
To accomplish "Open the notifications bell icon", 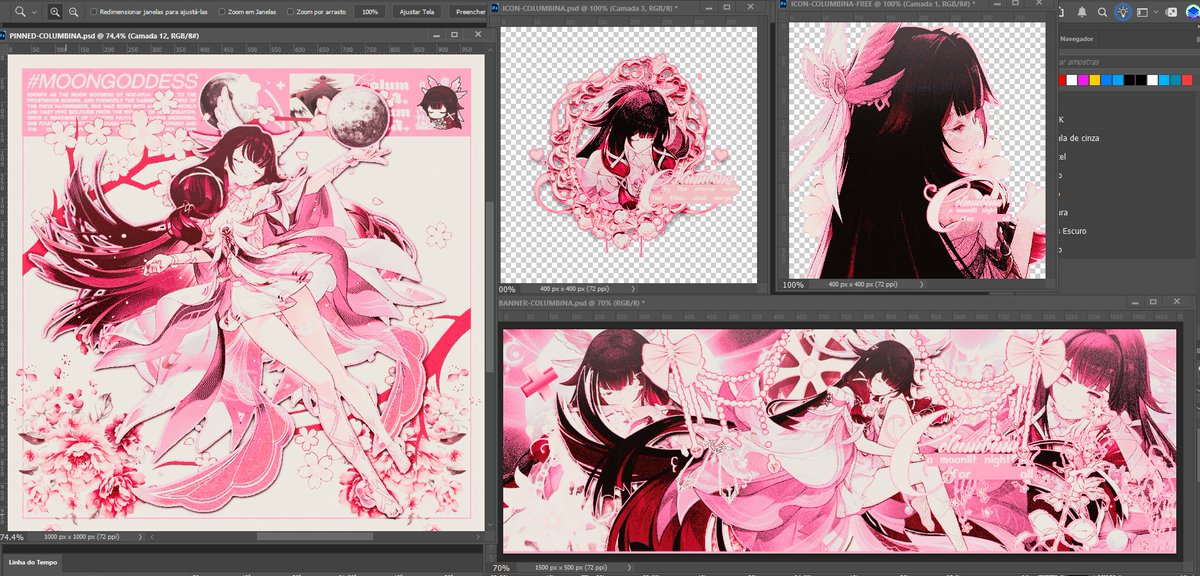I will (1081, 12).
